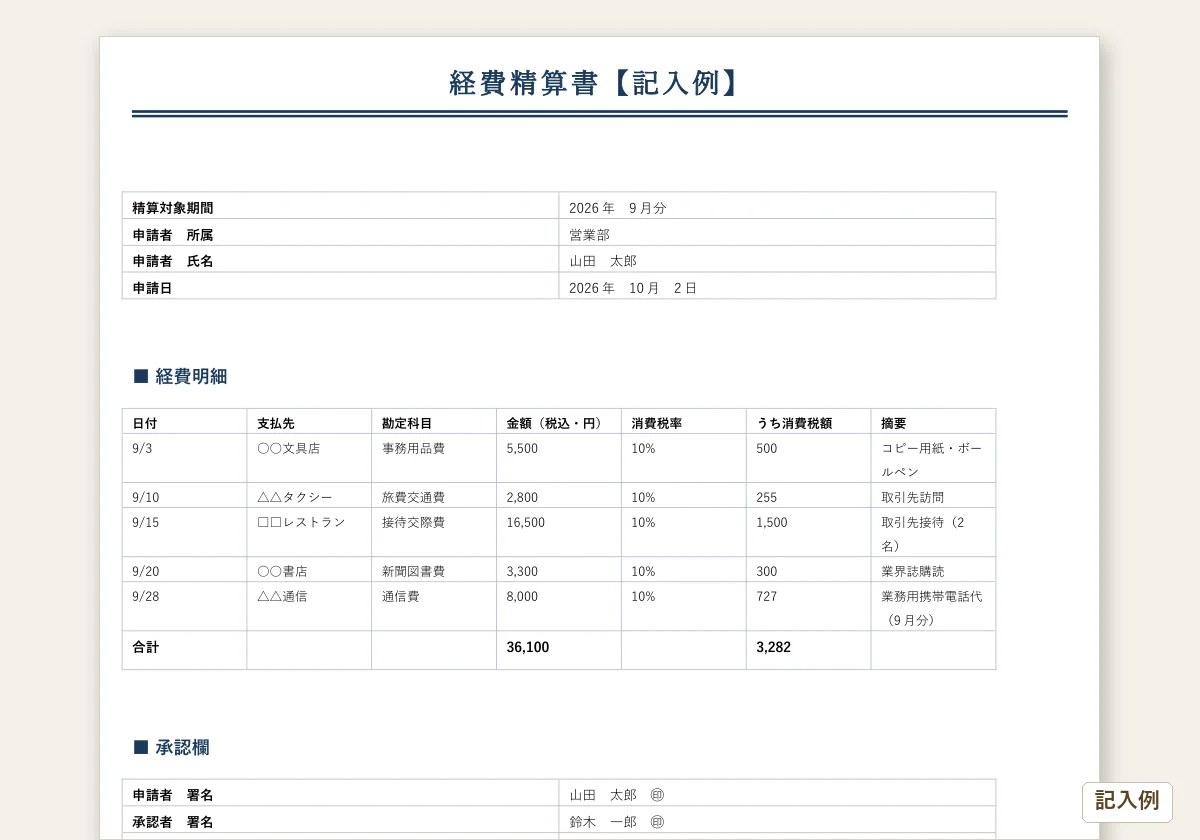
Task: Click the 消費税率 column header
Action: [683, 423]
